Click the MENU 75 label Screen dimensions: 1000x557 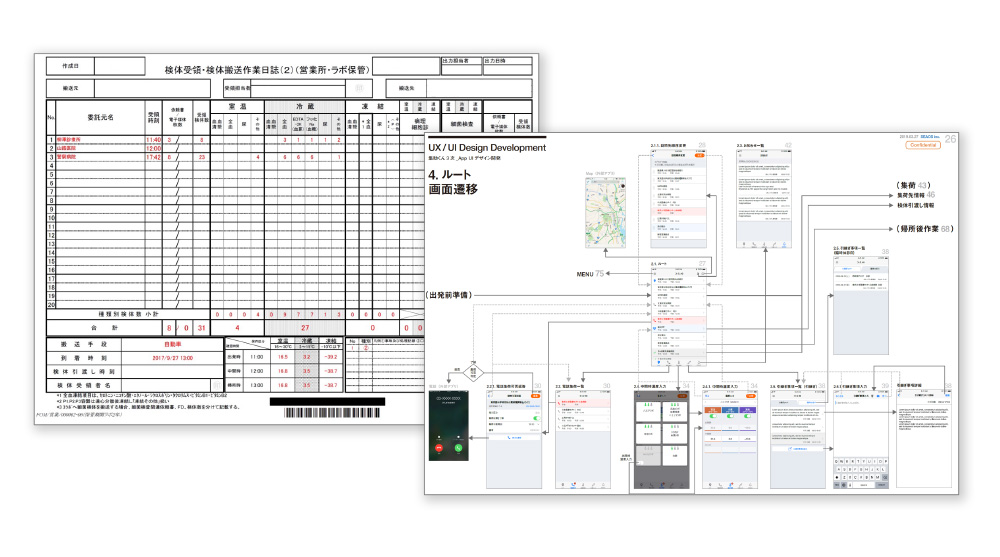click(591, 273)
